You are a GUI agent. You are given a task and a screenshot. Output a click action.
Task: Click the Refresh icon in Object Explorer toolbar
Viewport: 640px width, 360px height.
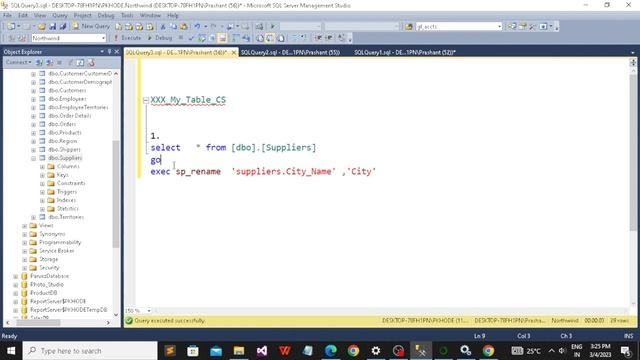[80, 62]
